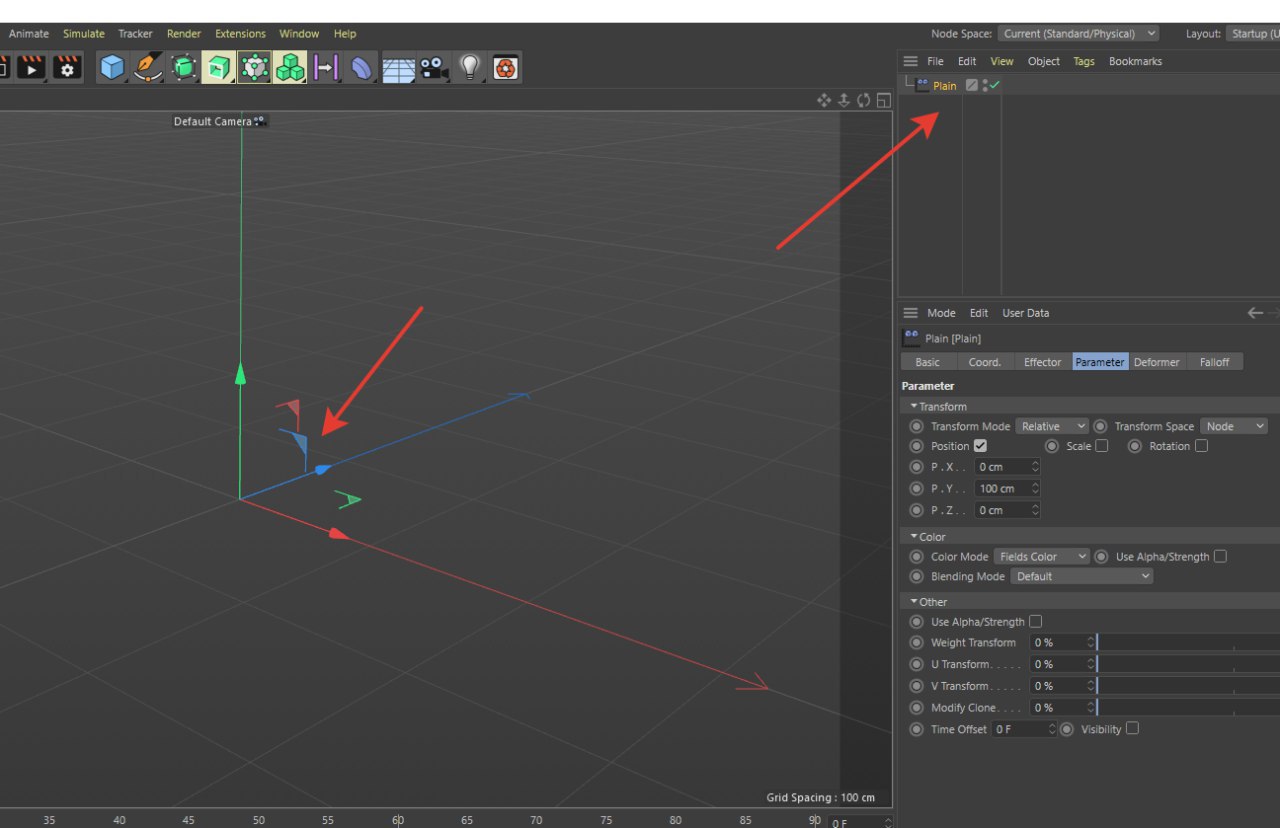Viewport: 1280px width, 828px height.
Task: Toggle Plain object's visibility dots
Action: (984, 85)
